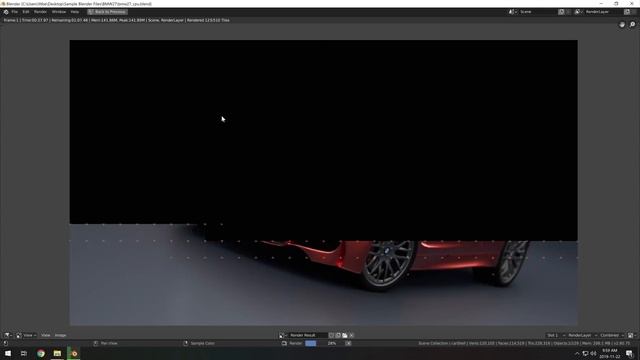Open the editor type dropdown at bottom left
This screenshot has height=360, width=640.
pos(8,335)
